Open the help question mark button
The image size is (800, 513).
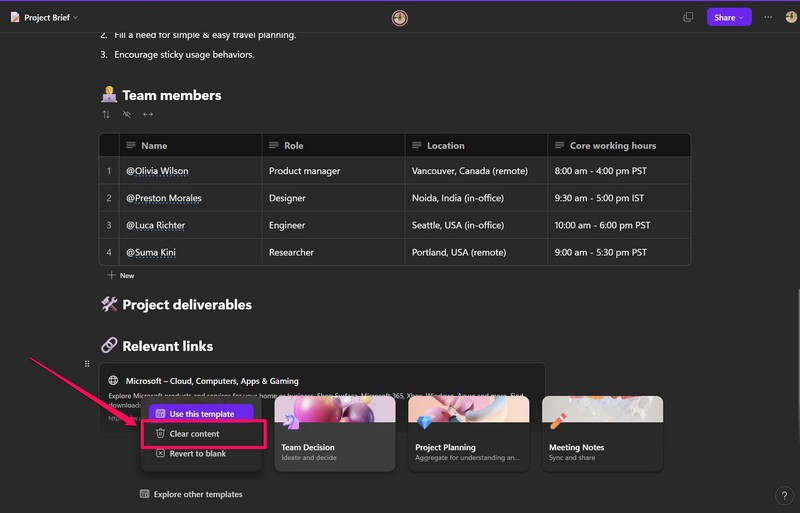(x=783, y=495)
